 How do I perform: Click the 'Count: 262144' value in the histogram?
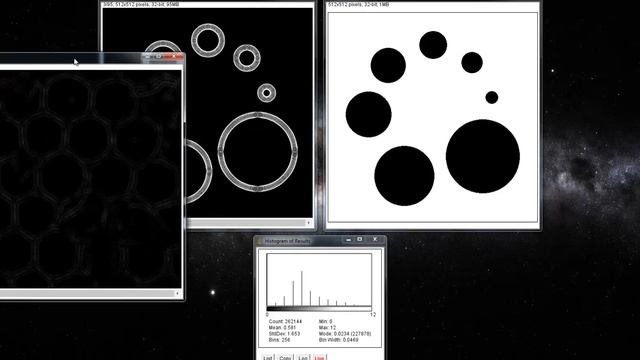285,322
